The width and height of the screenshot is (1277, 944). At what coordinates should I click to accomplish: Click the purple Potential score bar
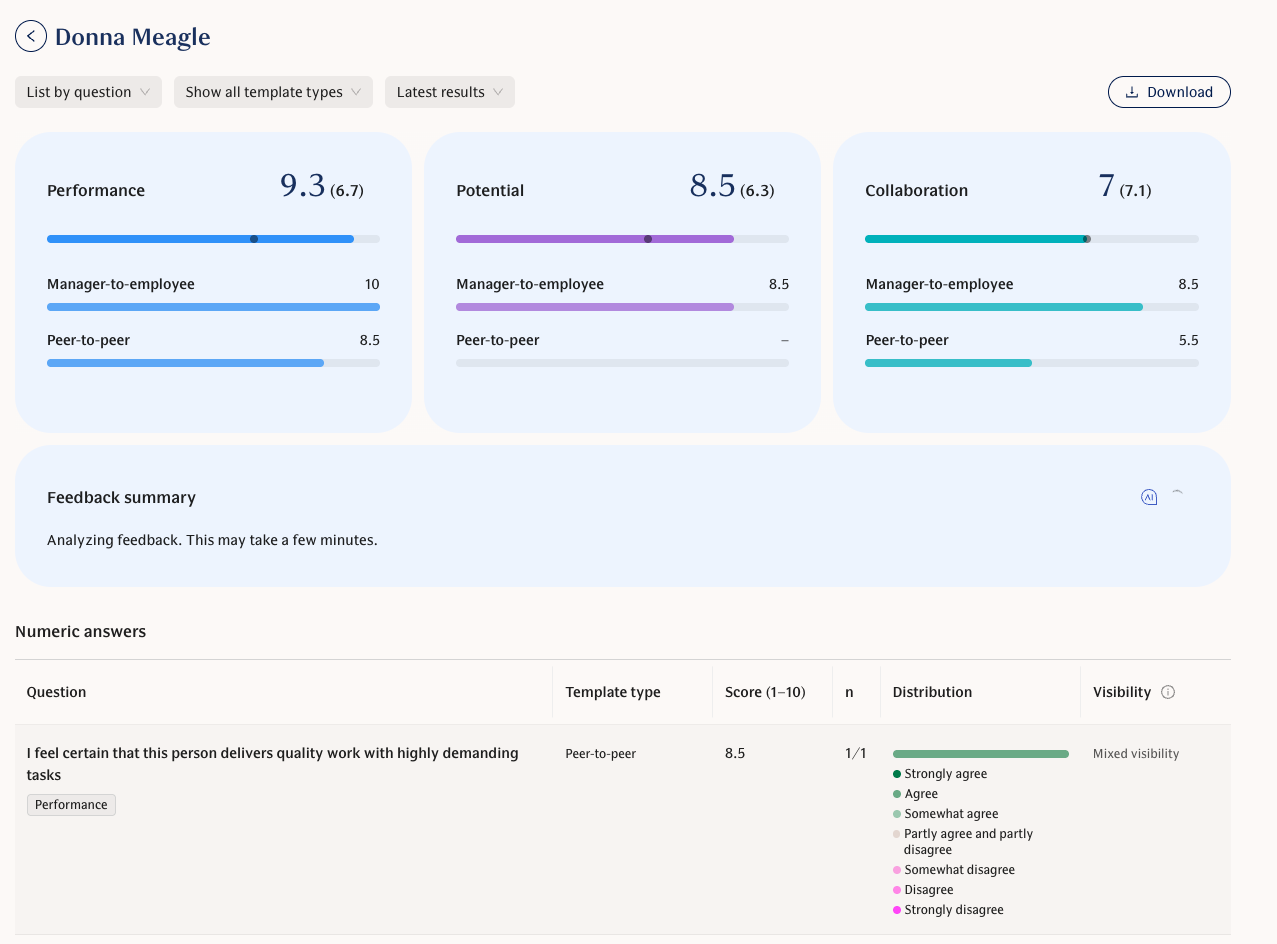pyautogui.click(x=595, y=239)
